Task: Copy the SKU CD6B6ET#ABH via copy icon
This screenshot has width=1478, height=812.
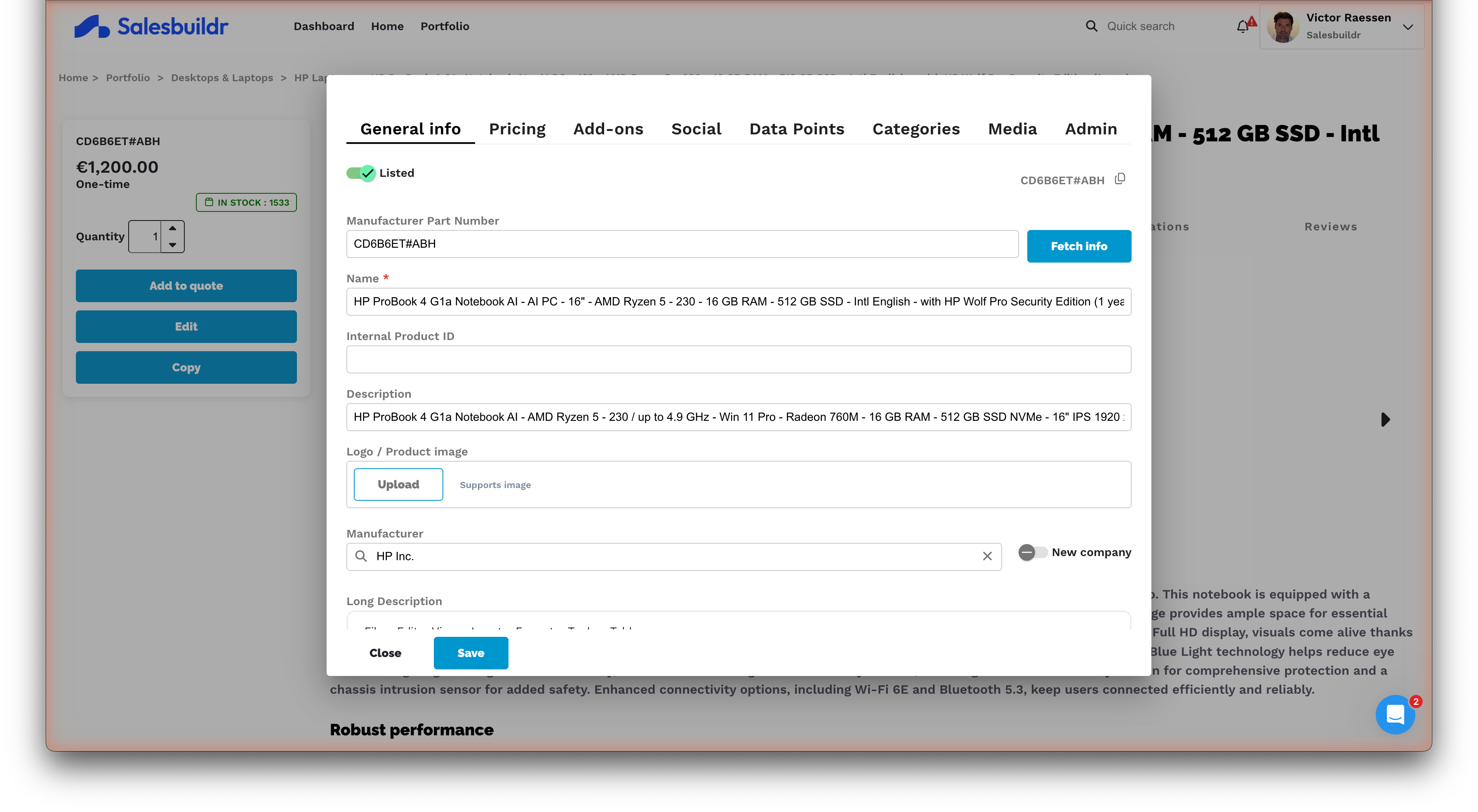Action: (x=1120, y=179)
